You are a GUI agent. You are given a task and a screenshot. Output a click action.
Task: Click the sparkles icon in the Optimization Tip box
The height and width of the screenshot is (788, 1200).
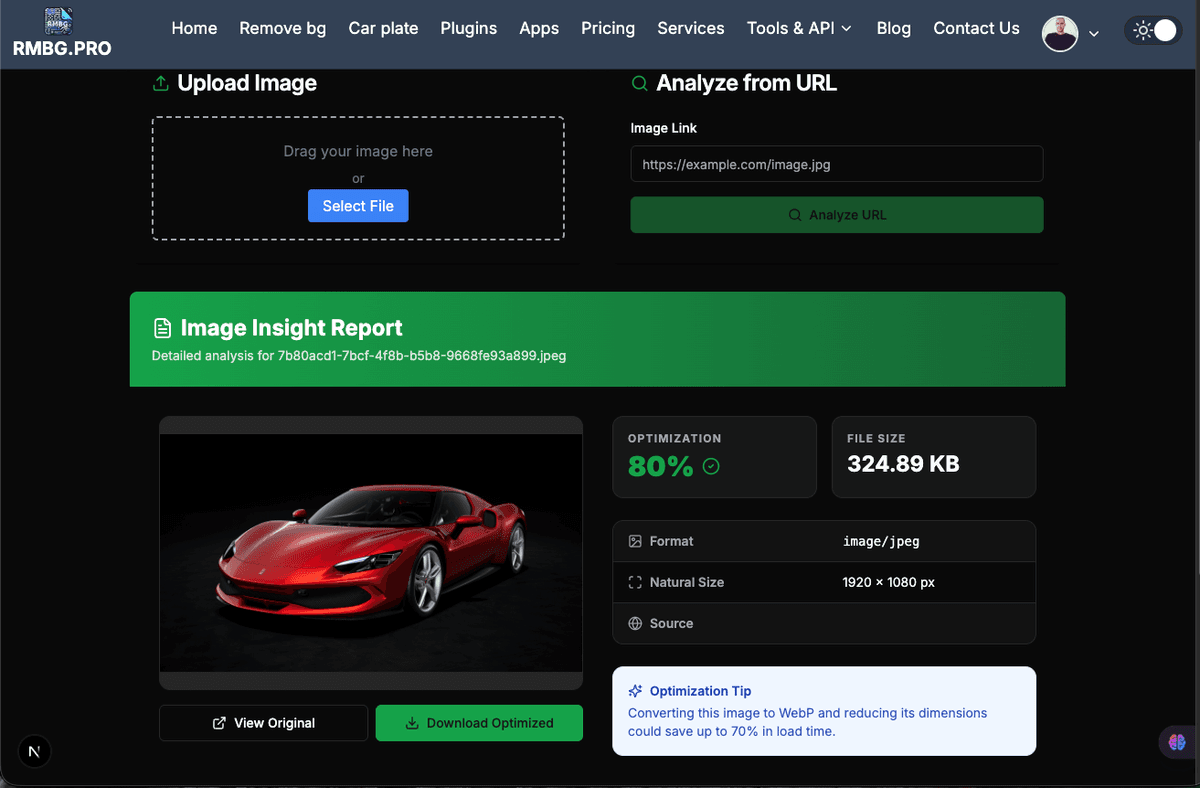(635, 690)
